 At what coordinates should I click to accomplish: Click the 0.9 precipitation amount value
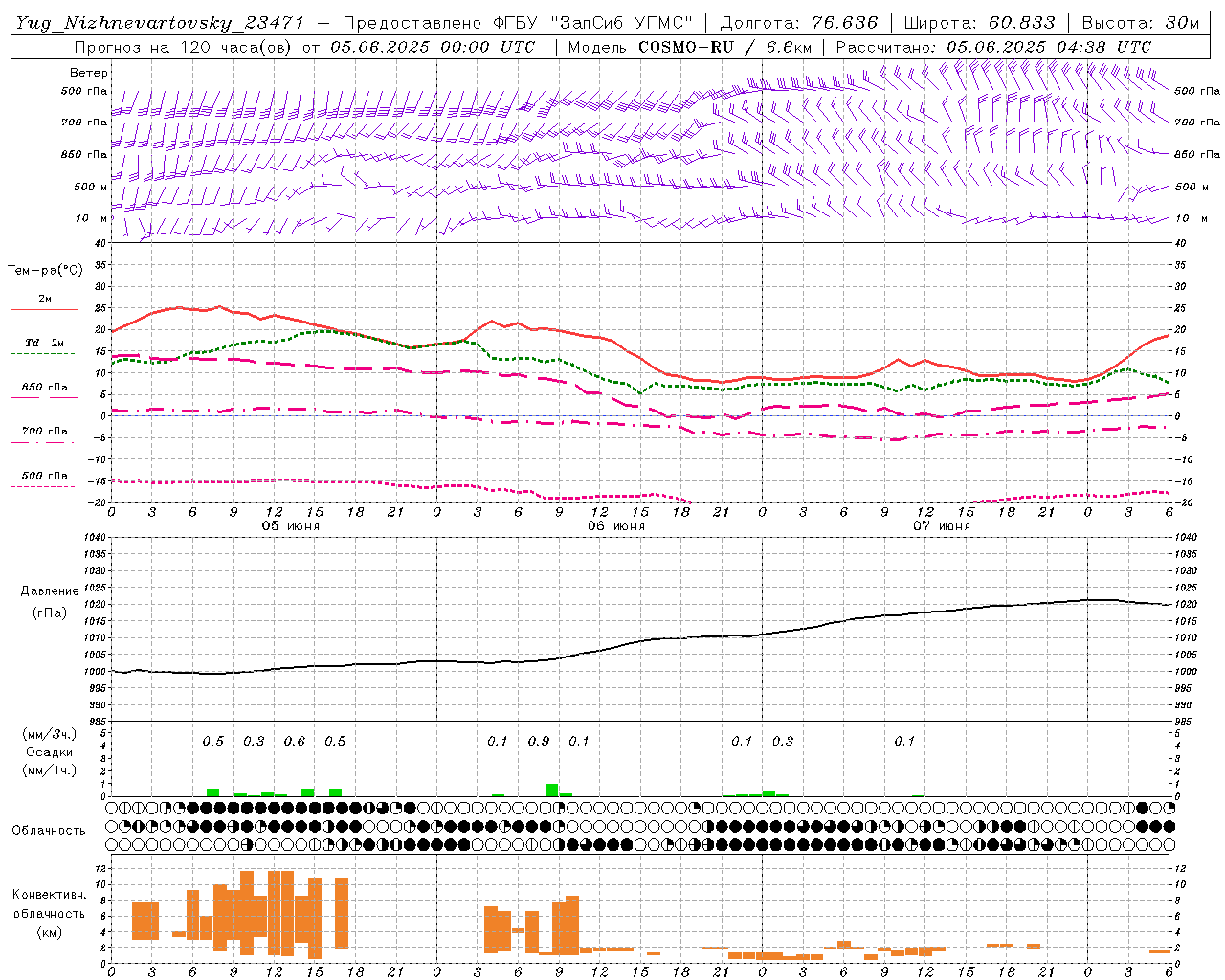539,741
